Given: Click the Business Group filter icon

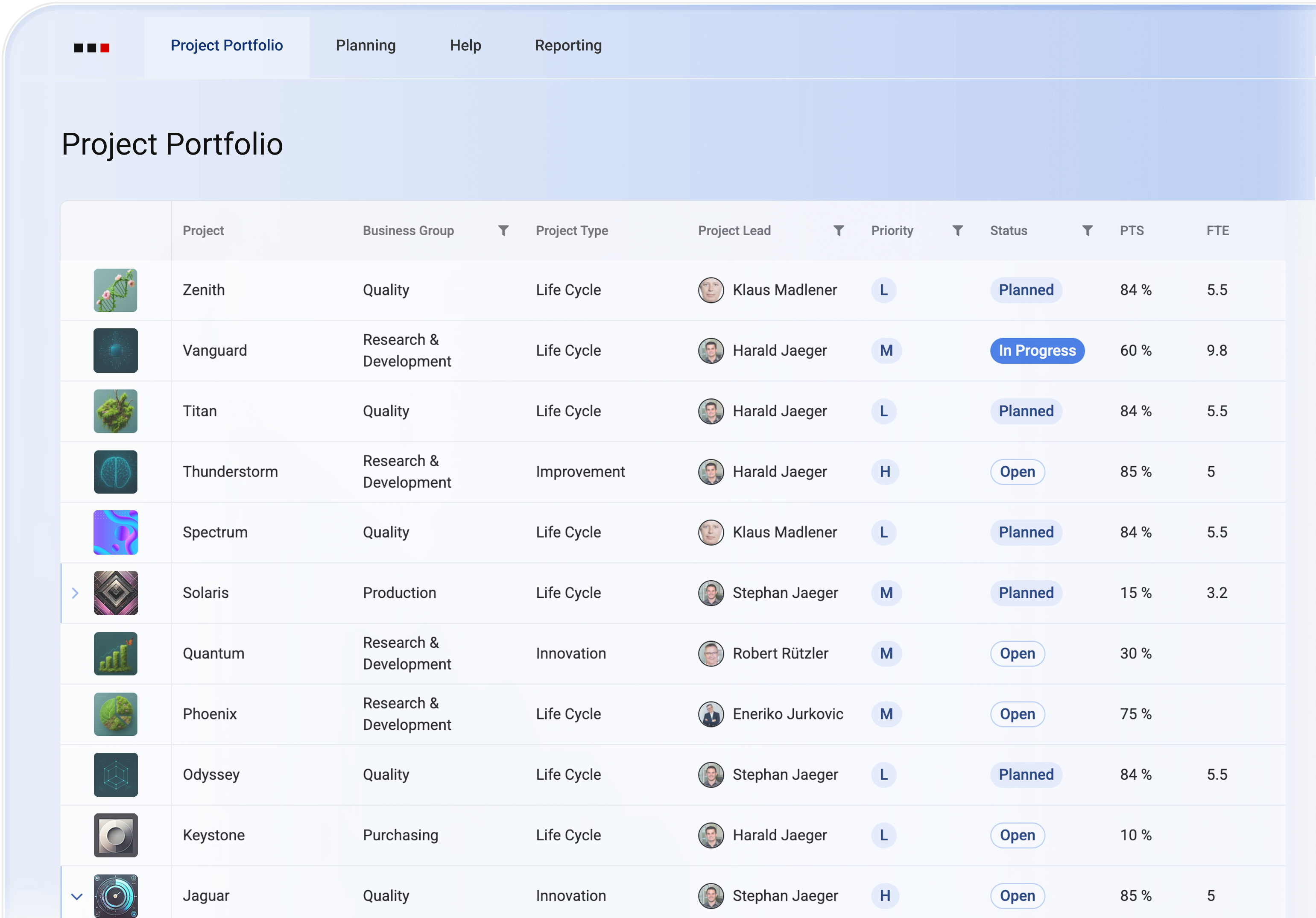Looking at the screenshot, I should [503, 231].
